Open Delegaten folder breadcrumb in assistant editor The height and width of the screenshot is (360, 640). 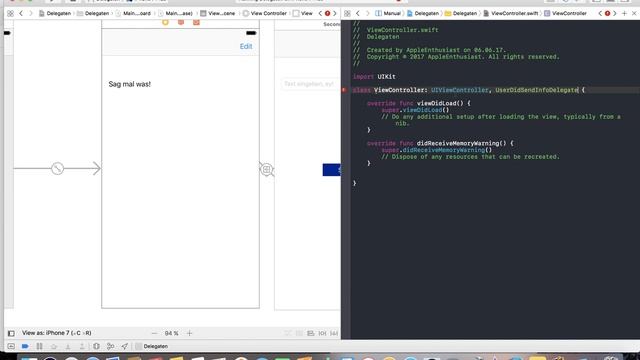[460, 13]
